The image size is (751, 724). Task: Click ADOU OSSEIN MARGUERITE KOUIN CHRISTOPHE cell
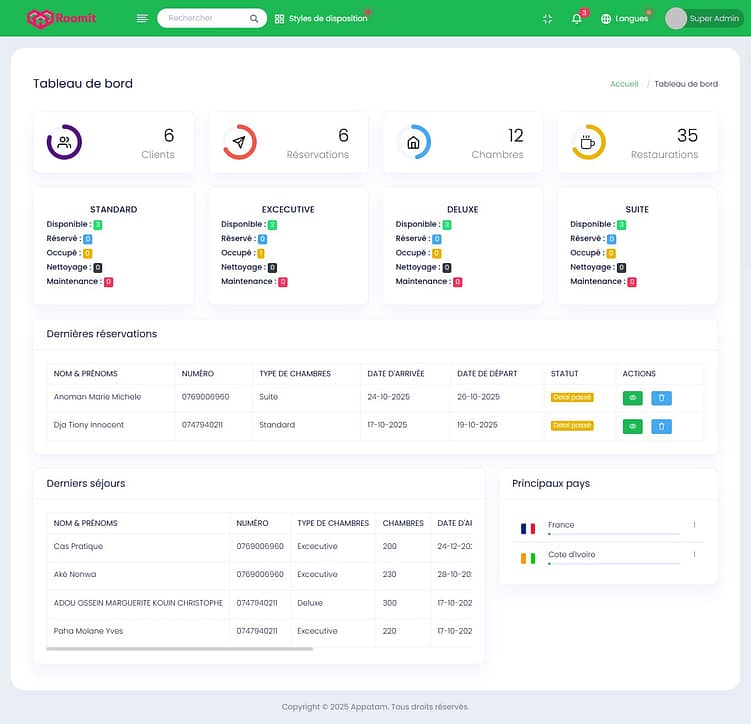click(138, 603)
